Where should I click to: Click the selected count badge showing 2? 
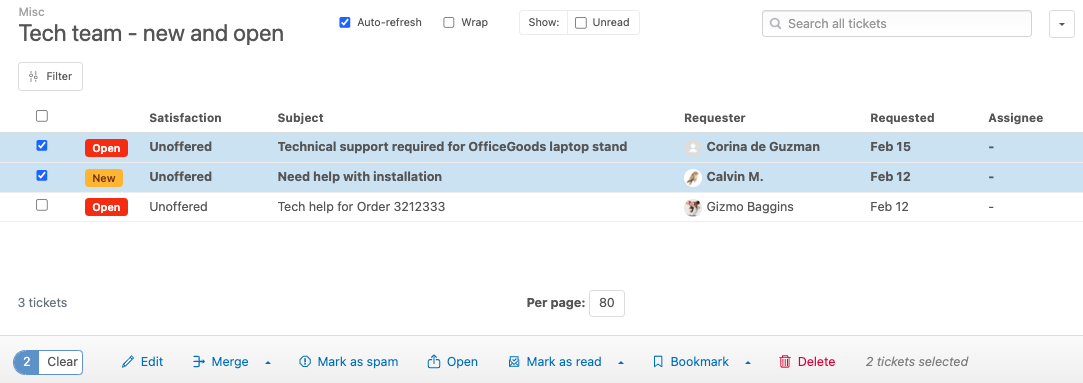click(x=27, y=362)
